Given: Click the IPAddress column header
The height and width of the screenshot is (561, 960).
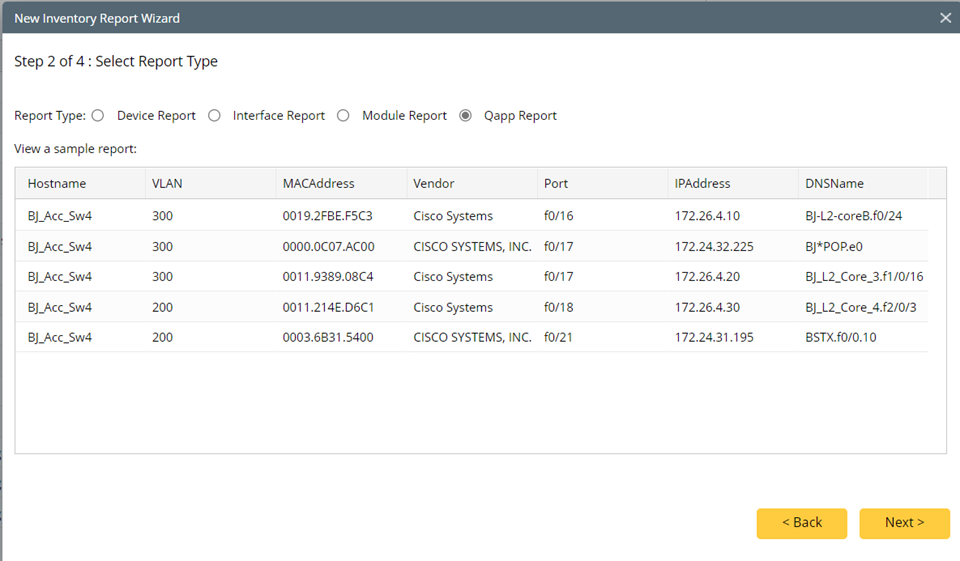Looking at the screenshot, I should tap(702, 184).
